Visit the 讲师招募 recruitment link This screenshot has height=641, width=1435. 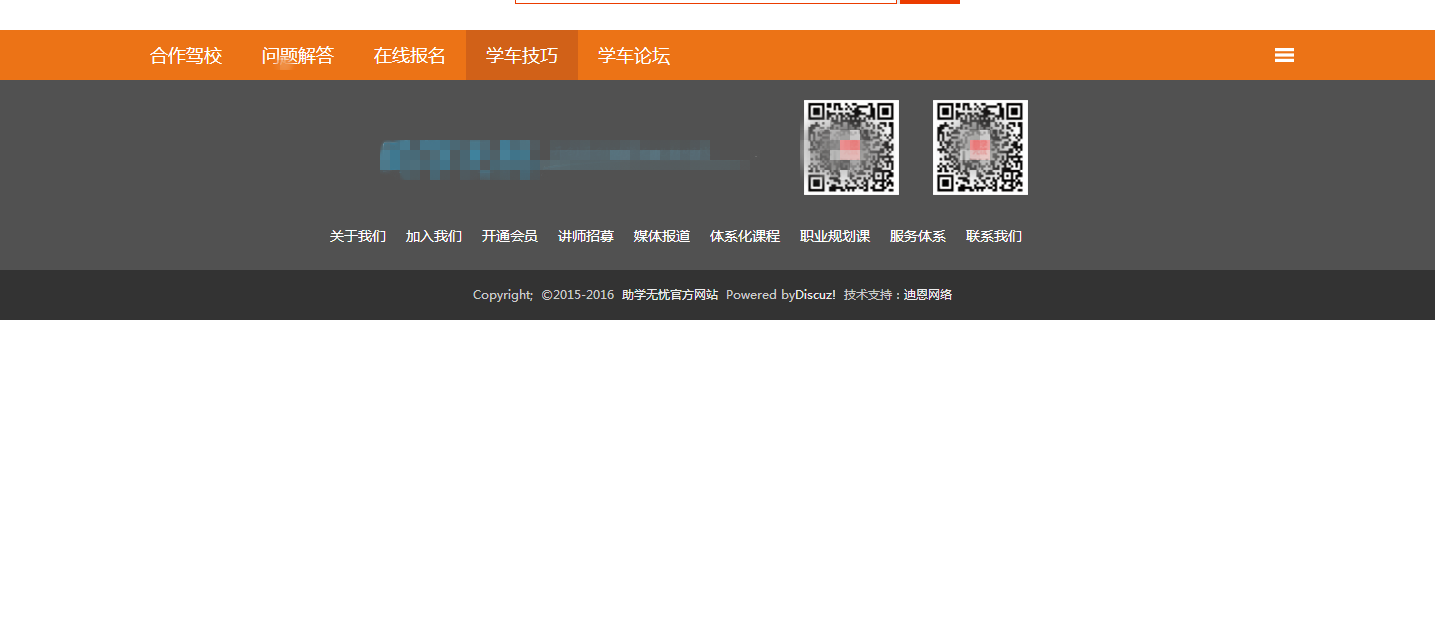(585, 236)
